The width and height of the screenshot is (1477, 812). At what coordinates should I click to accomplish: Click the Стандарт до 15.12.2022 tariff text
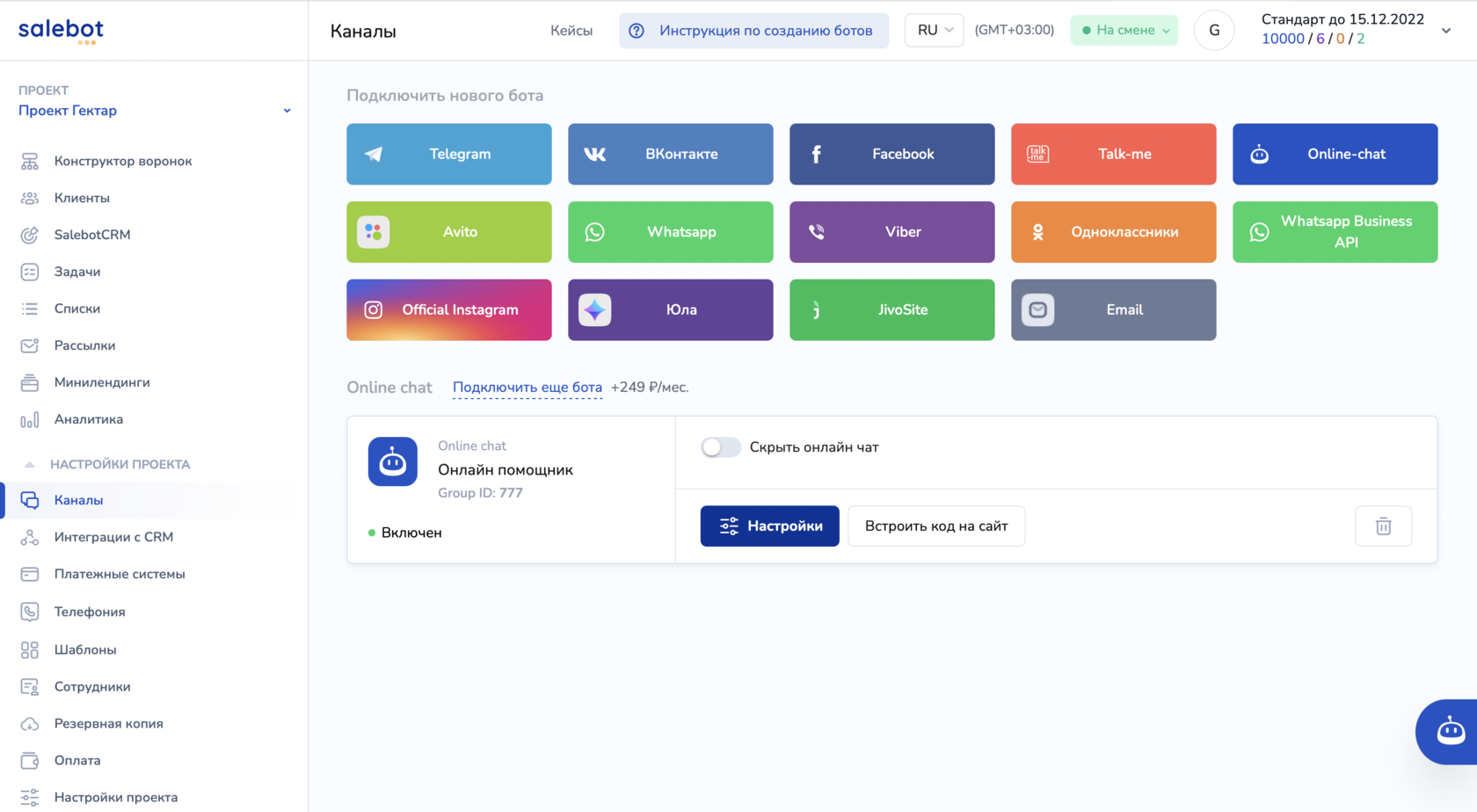(1342, 19)
